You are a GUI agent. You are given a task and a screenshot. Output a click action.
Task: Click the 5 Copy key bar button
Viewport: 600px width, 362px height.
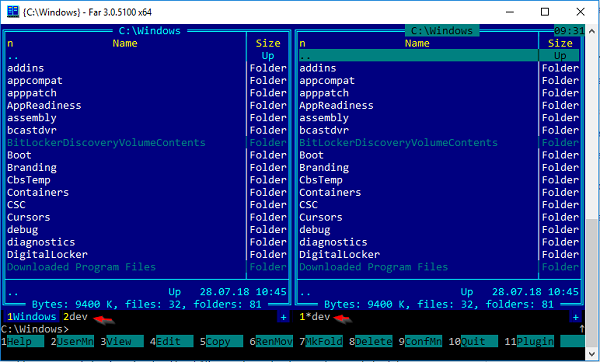click(x=222, y=341)
